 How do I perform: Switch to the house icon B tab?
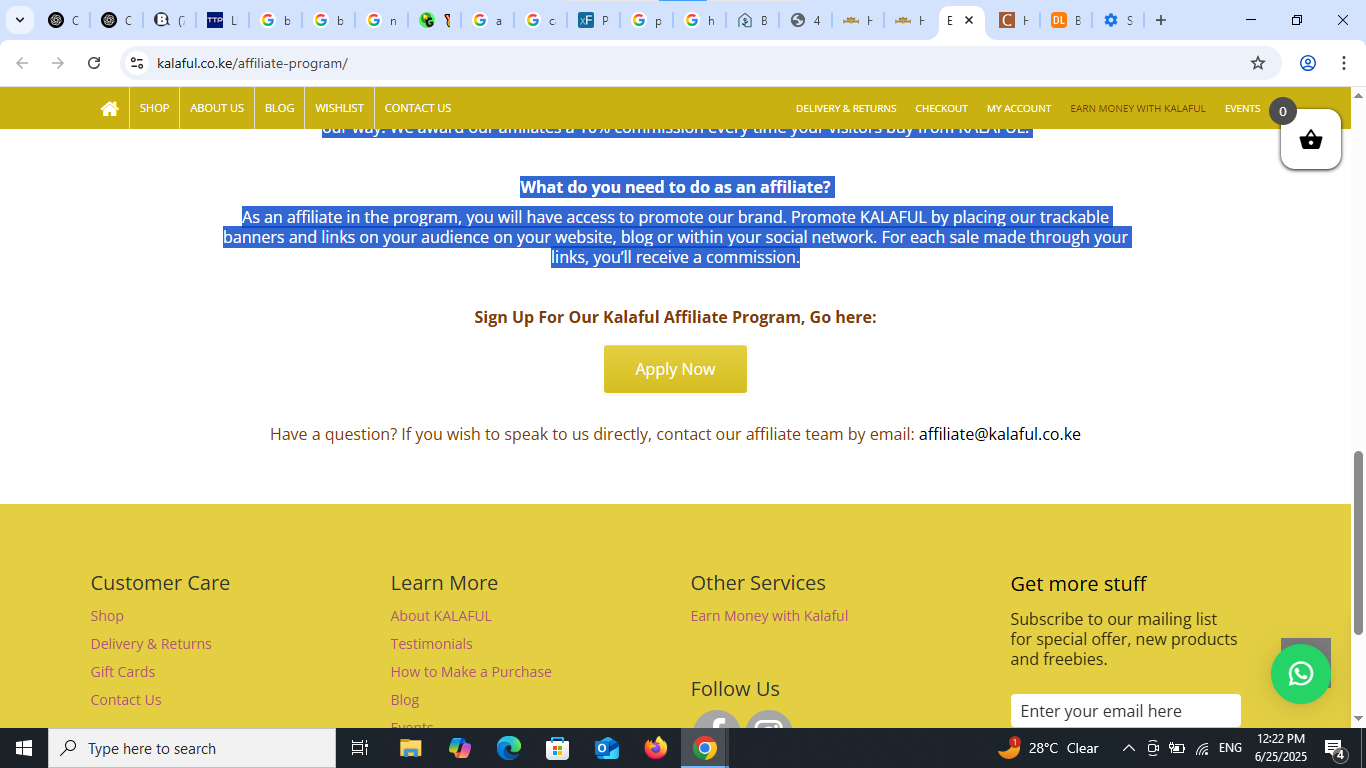(752, 20)
